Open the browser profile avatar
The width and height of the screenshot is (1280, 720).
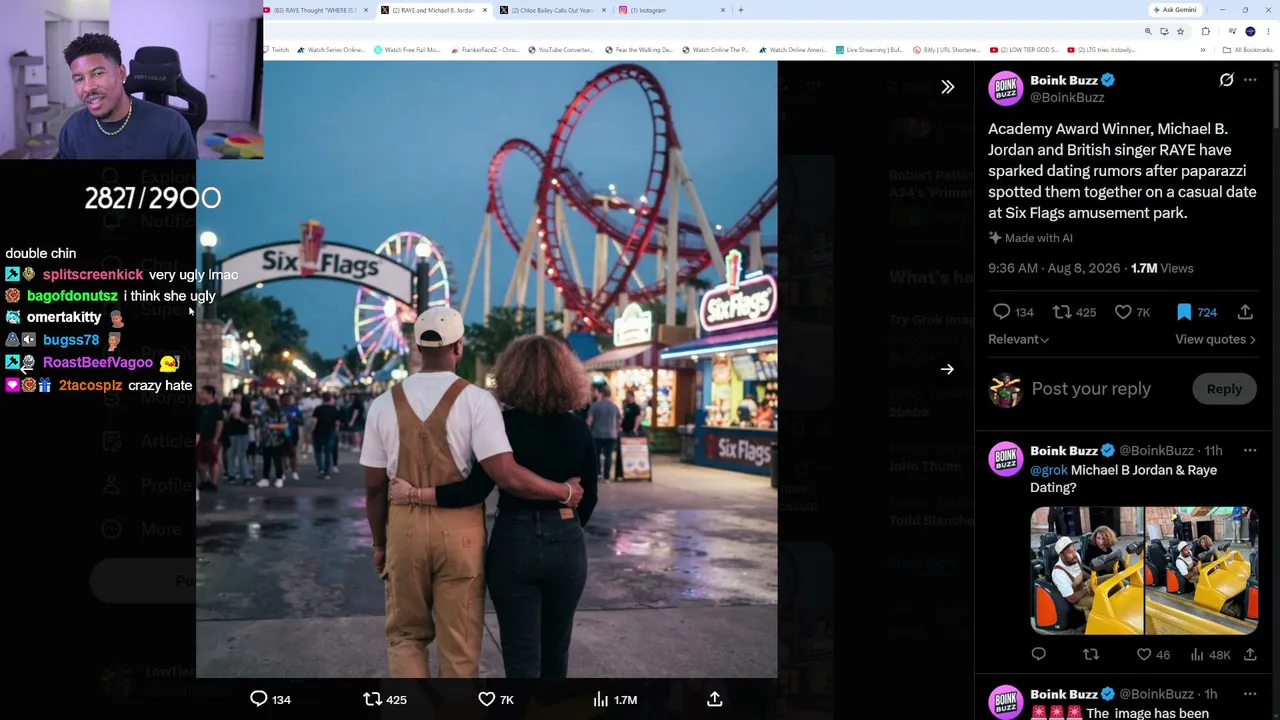pos(1250,31)
